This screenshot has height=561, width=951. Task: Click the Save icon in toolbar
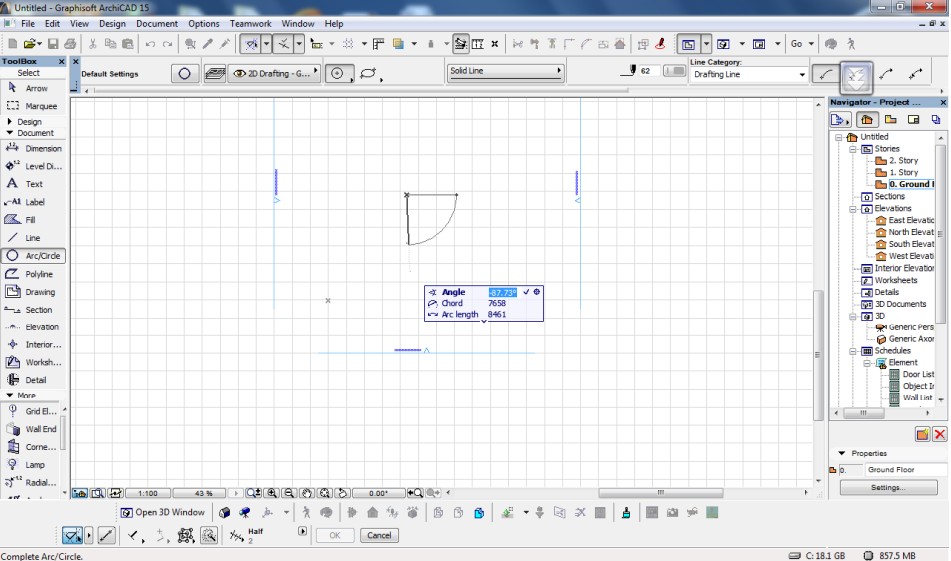click(x=53, y=44)
